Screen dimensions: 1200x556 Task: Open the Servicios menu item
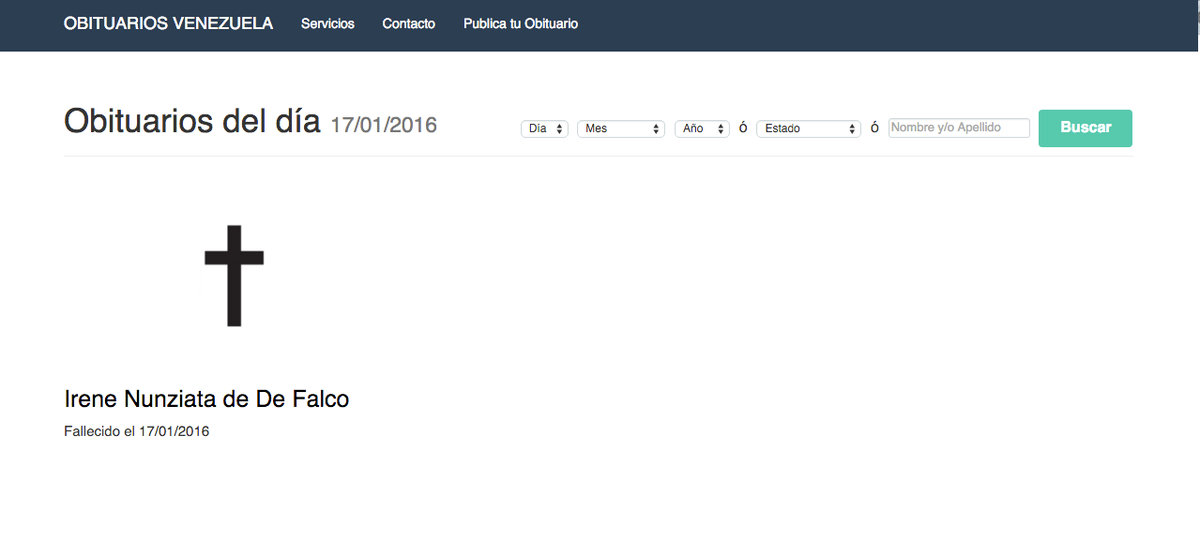click(x=328, y=23)
